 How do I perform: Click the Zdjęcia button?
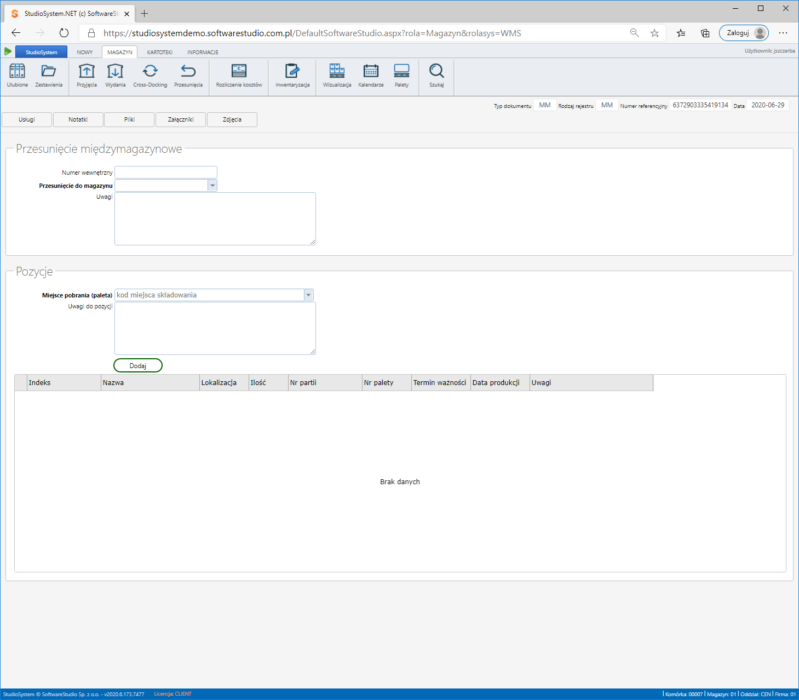(232, 120)
